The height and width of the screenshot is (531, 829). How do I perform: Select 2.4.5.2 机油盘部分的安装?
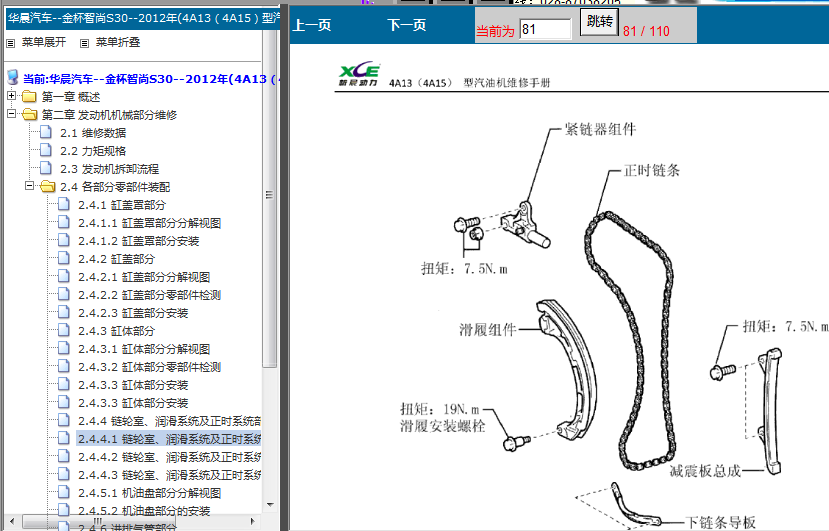coord(144,510)
